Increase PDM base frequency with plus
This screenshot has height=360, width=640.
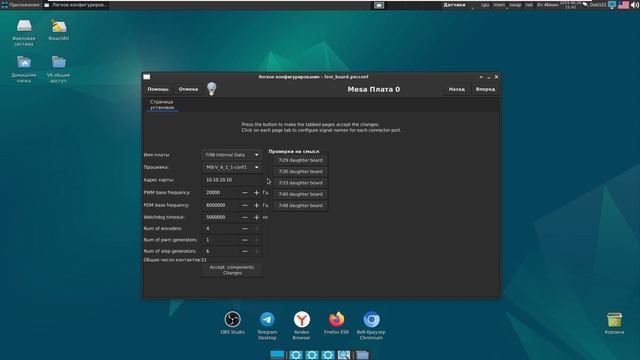[256, 205]
